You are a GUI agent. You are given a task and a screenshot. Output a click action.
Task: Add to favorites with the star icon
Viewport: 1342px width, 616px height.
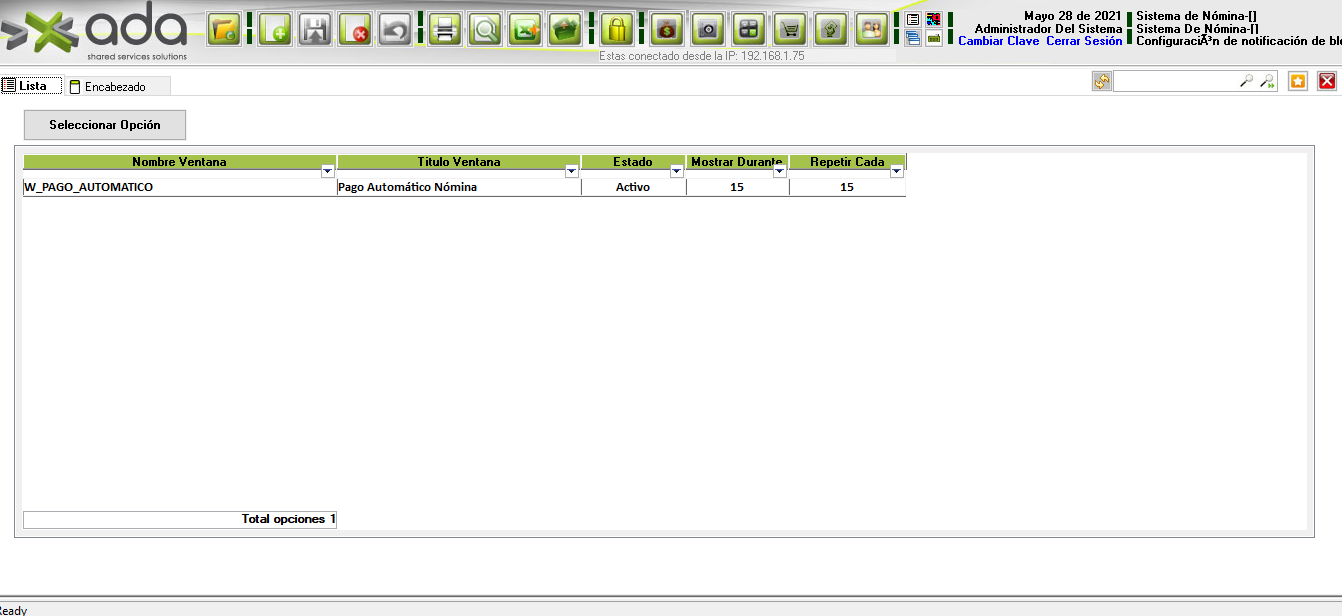tap(1298, 82)
